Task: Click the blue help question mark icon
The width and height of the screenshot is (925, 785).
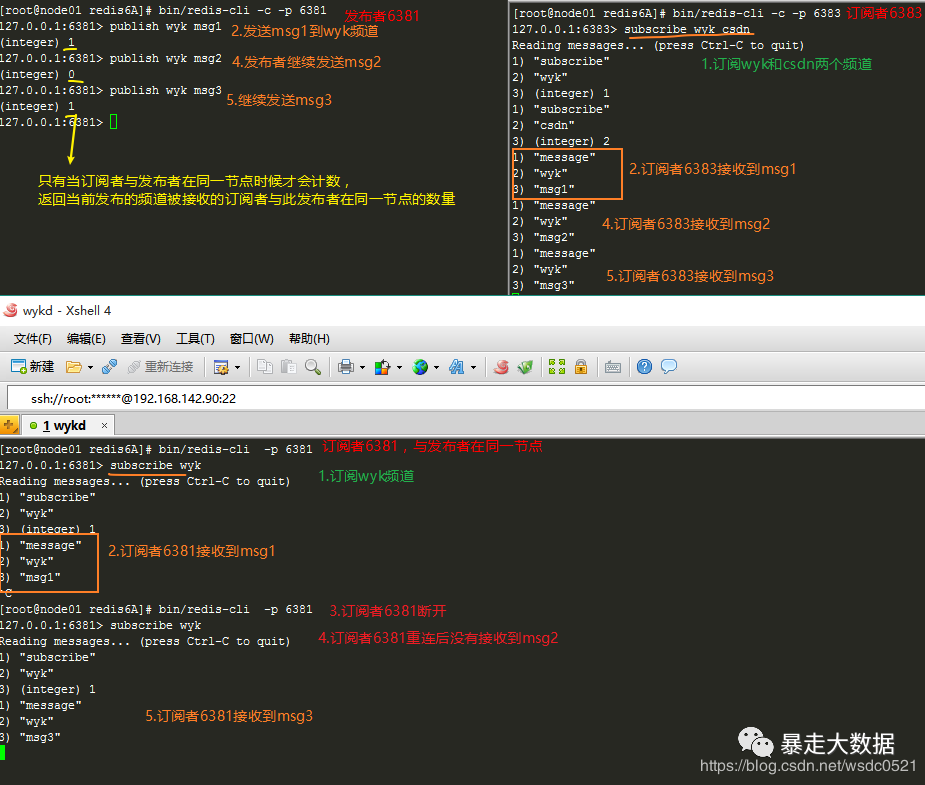Action: click(x=644, y=367)
